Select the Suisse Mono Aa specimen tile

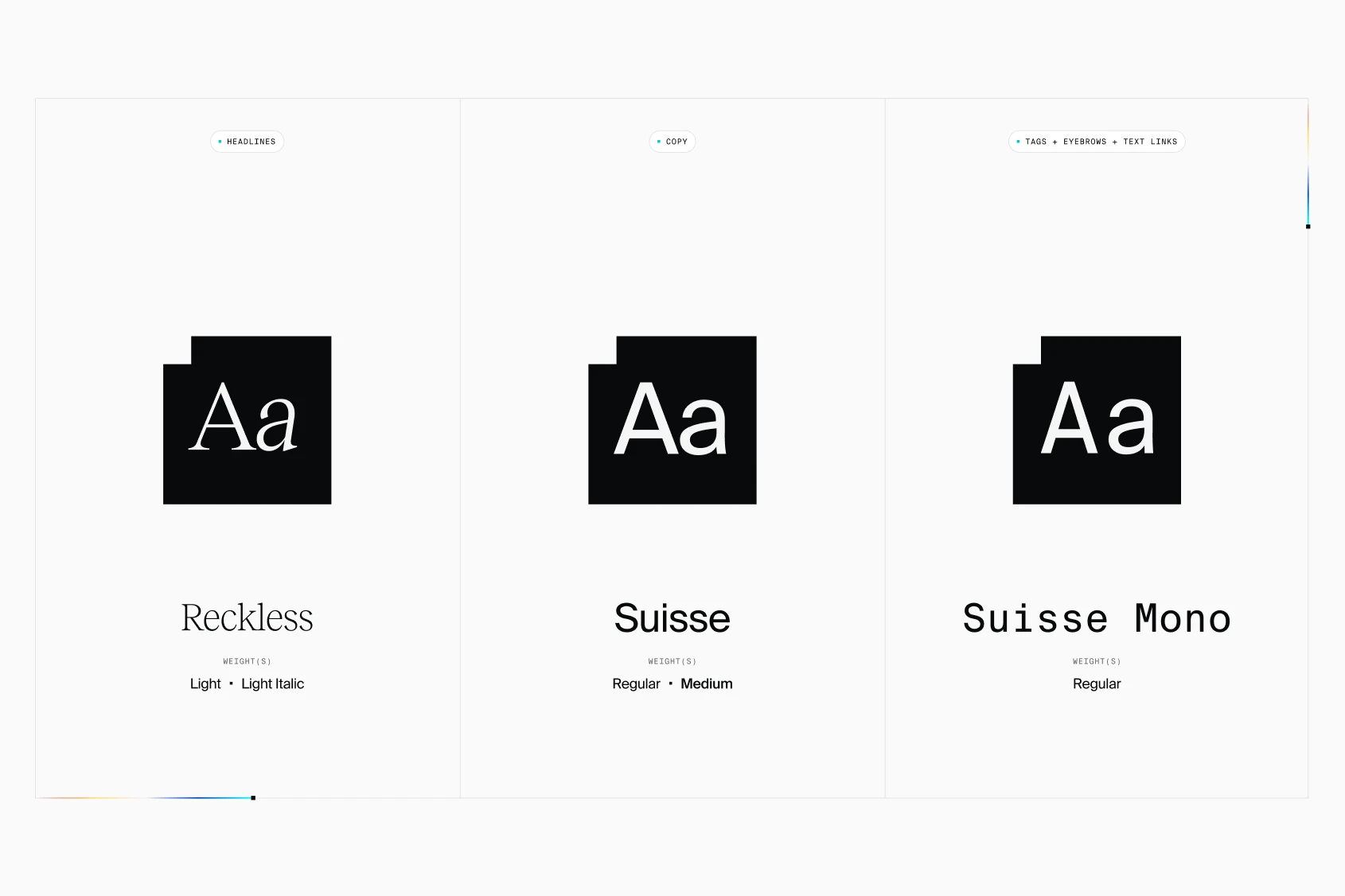tap(1097, 420)
